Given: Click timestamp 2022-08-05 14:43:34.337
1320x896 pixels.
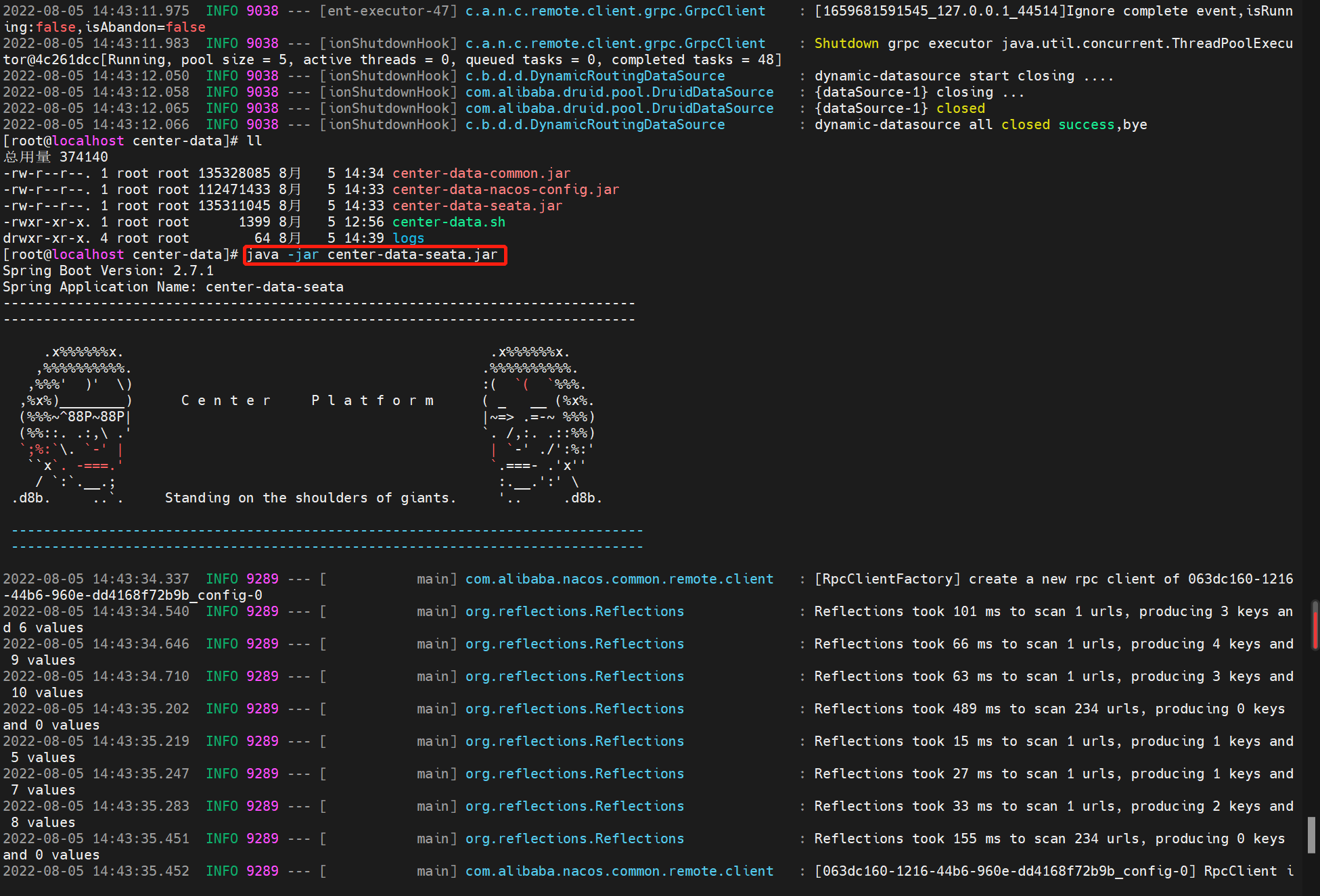Looking at the screenshot, I should coord(96,579).
